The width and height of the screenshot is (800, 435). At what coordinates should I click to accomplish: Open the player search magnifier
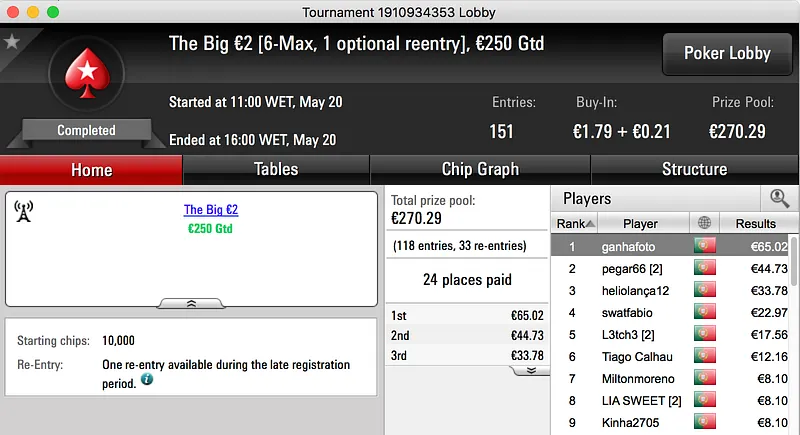[x=779, y=199]
